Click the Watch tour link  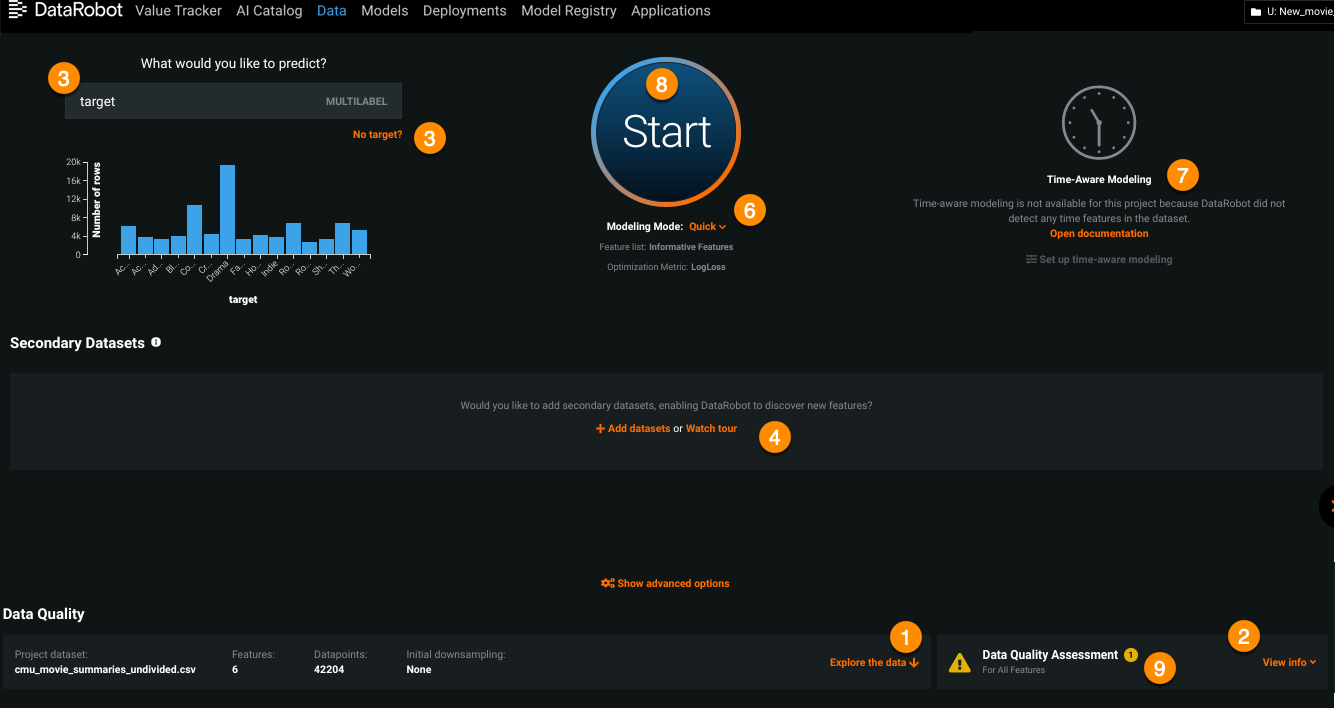tap(711, 428)
